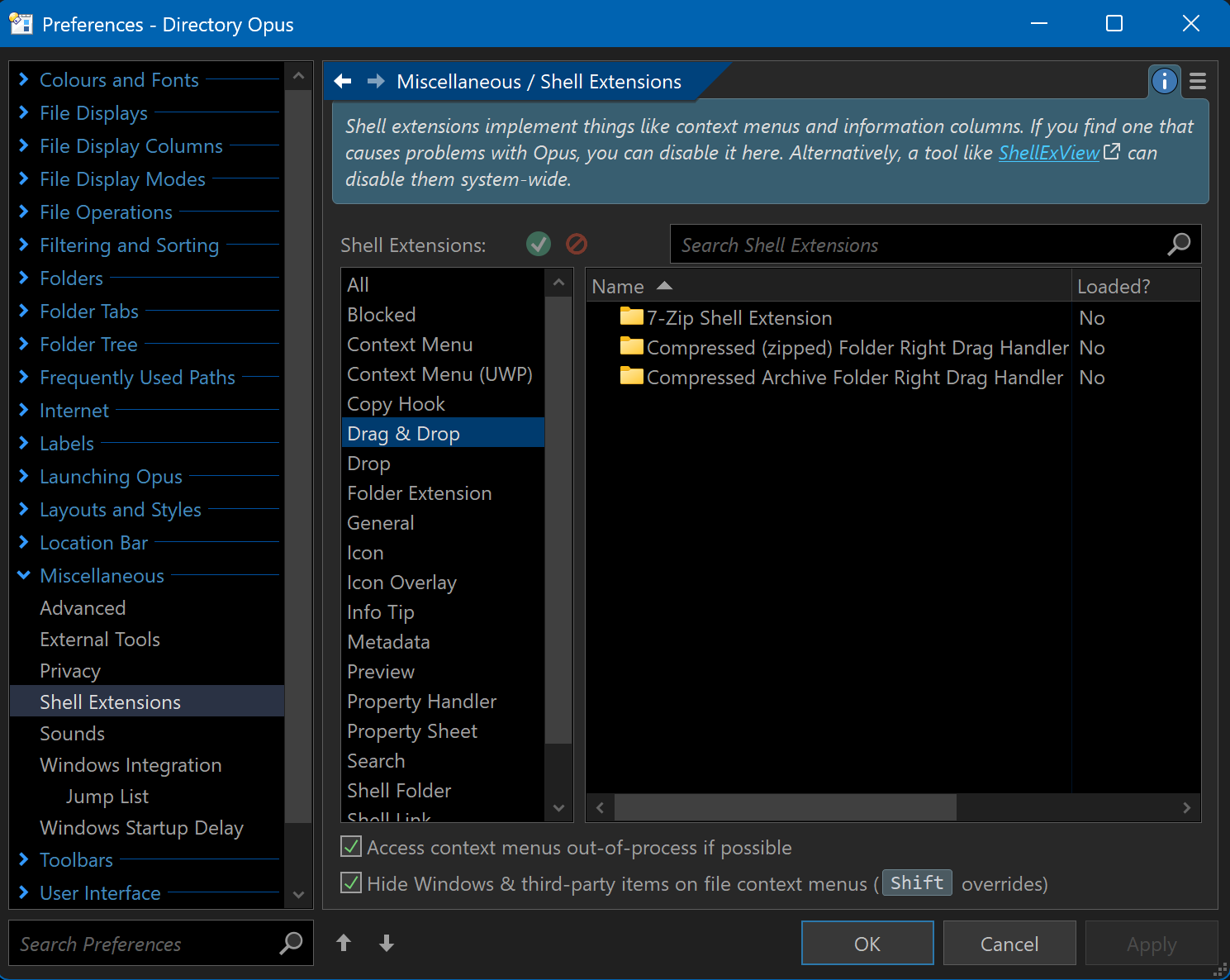Select the Drag & Drop category
Viewport: 1230px width, 980px height.
pyautogui.click(x=443, y=434)
